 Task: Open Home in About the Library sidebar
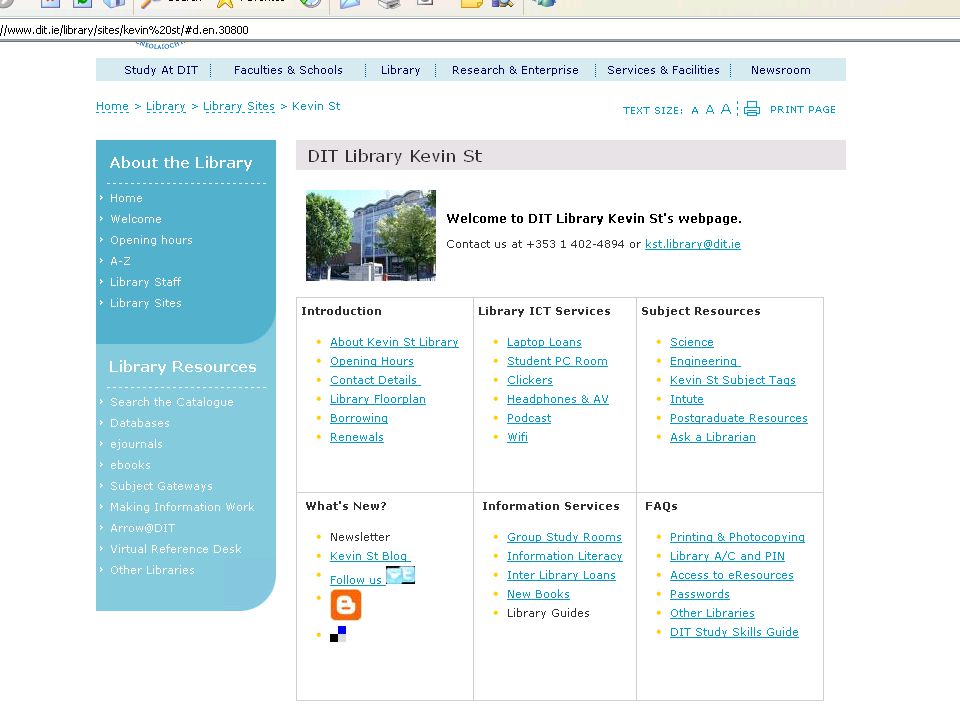coord(126,198)
